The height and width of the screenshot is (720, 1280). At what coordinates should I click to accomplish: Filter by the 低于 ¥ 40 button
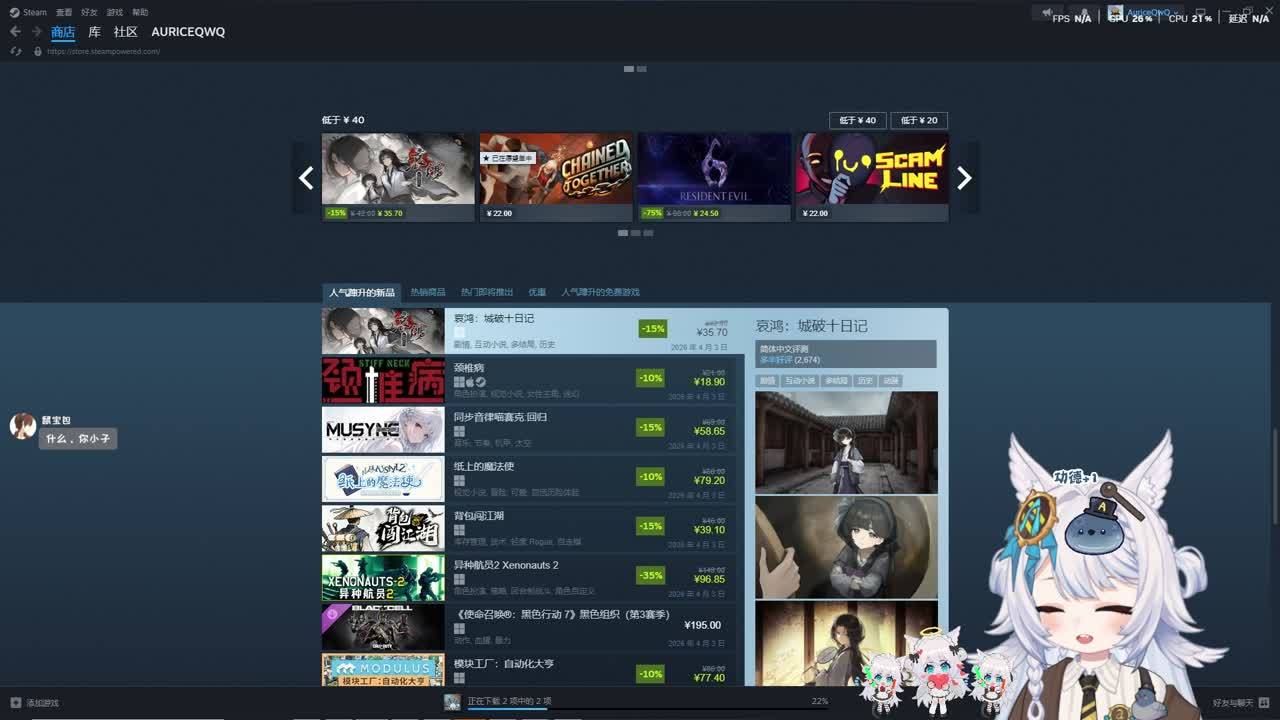pos(858,120)
